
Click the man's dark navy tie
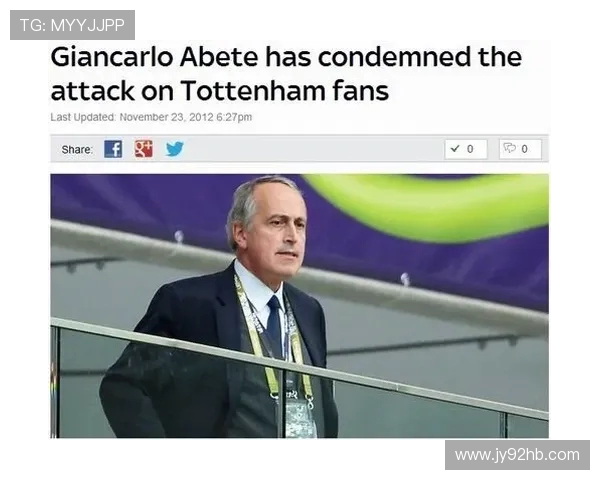pyautogui.click(x=275, y=325)
